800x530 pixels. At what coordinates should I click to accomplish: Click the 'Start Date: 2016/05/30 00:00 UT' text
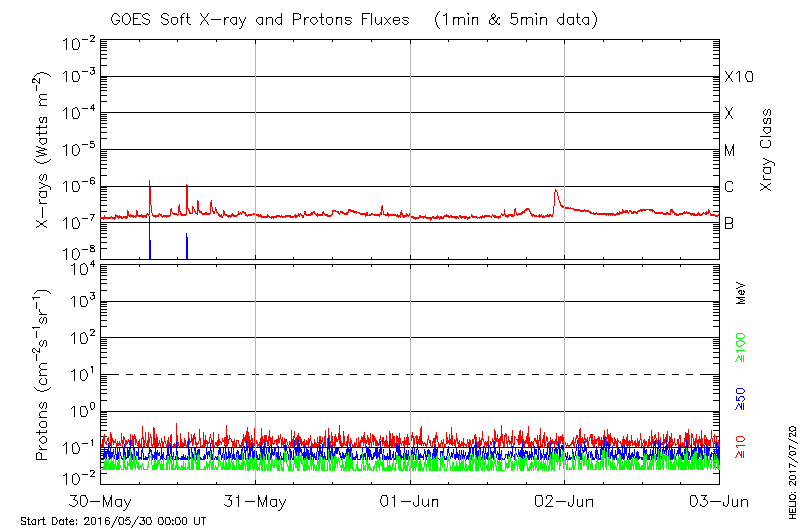point(113,521)
